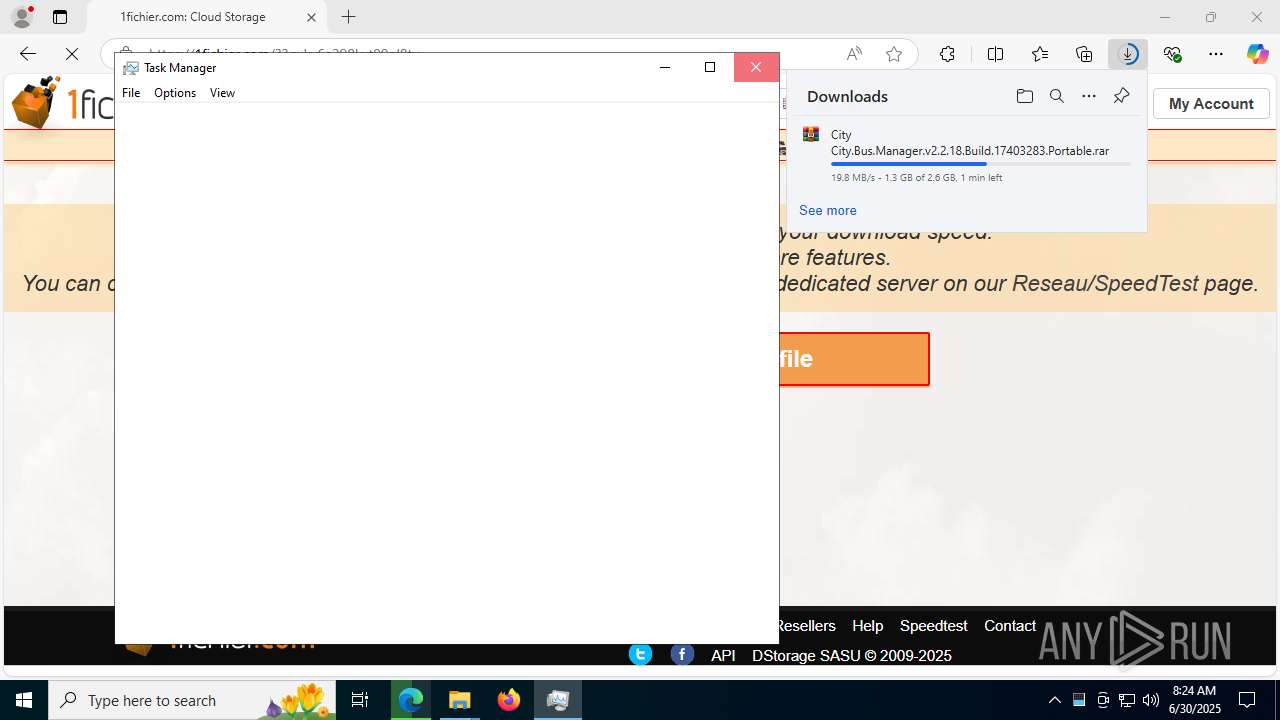Show hidden system tray icons

point(1054,700)
